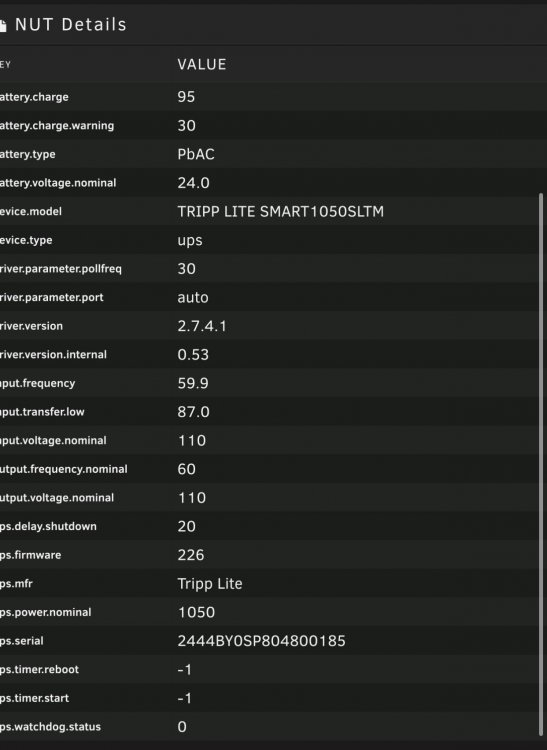The image size is (547, 750).
Task: Click the ups.delay.shutdown value 20
Action: pos(186,527)
